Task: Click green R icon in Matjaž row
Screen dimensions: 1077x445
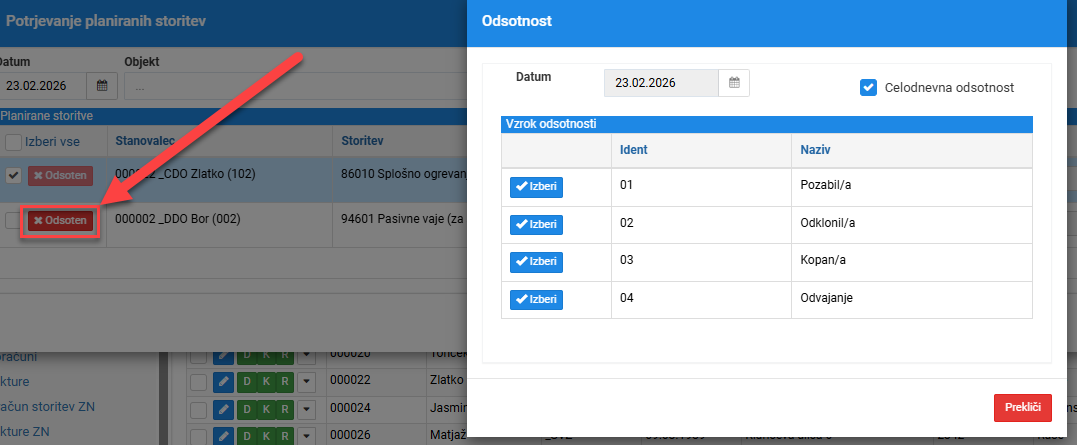Action: (x=285, y=435)
